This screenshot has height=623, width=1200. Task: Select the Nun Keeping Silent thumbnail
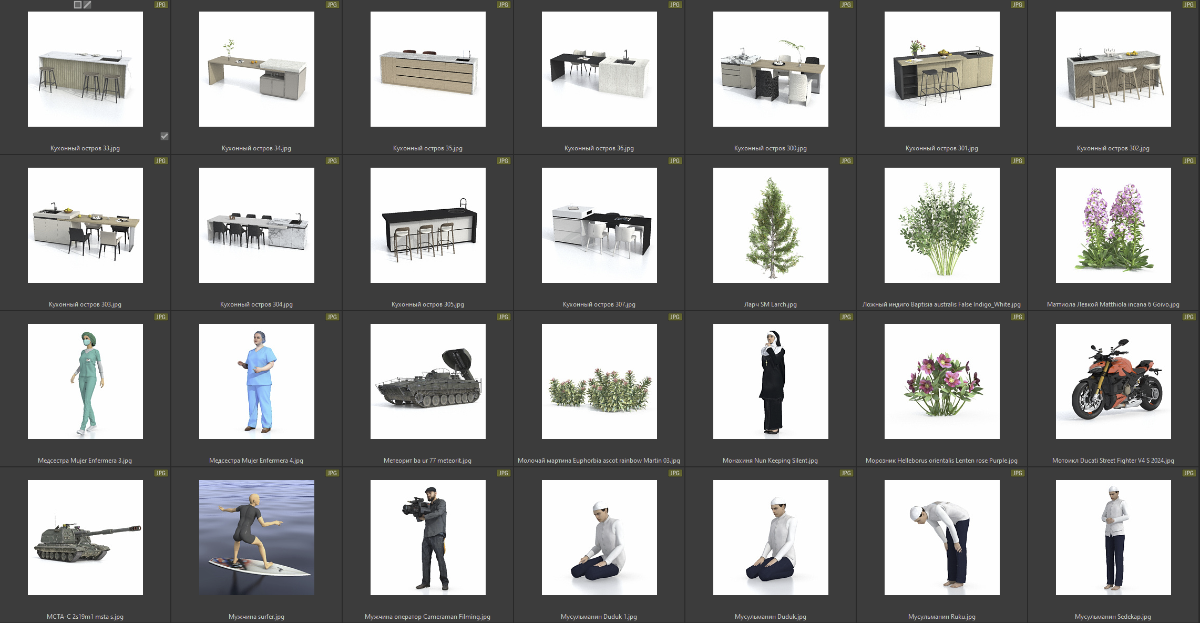(x=770, y=381)
